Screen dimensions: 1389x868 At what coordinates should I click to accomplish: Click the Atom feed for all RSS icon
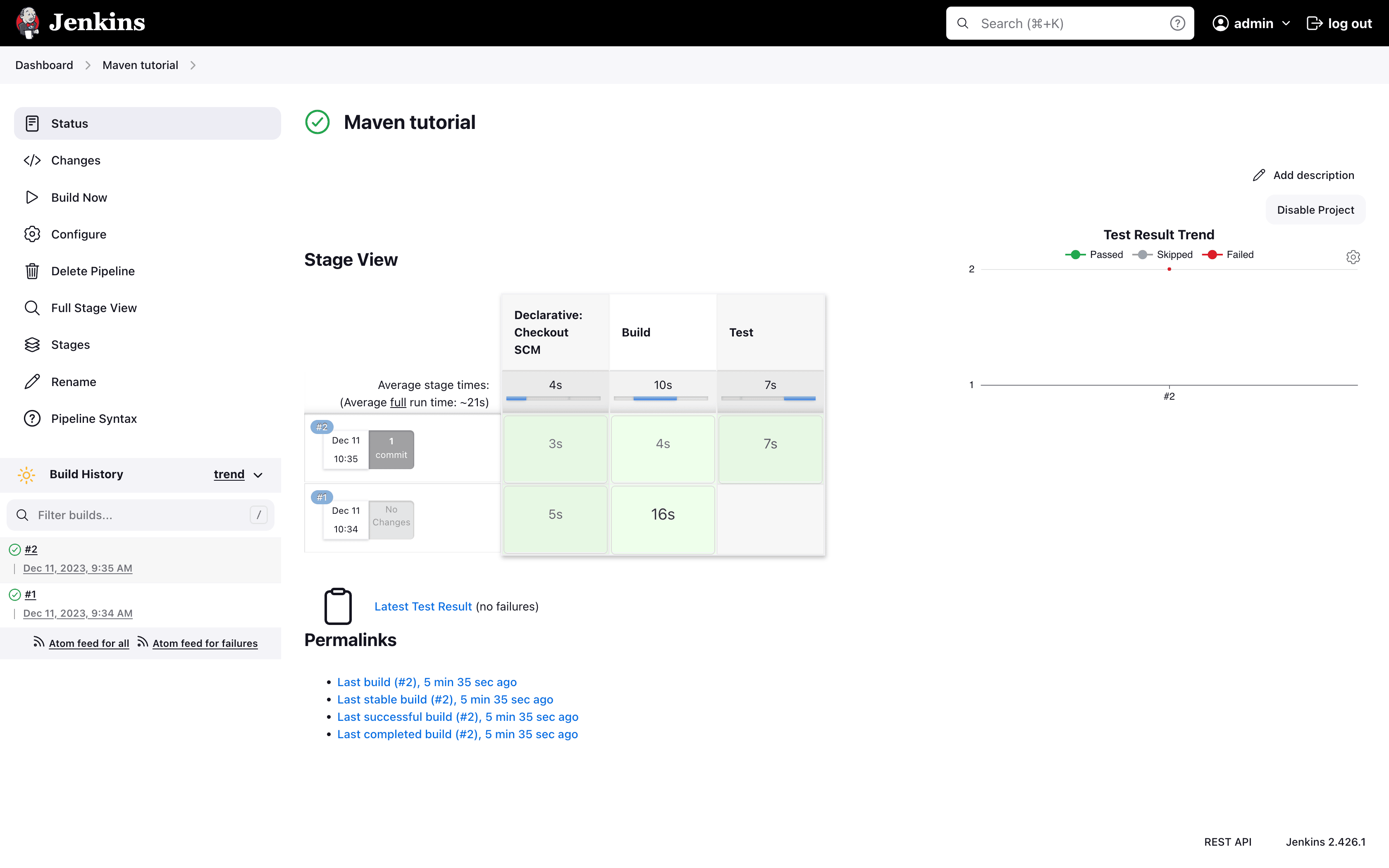coord(38,642)
